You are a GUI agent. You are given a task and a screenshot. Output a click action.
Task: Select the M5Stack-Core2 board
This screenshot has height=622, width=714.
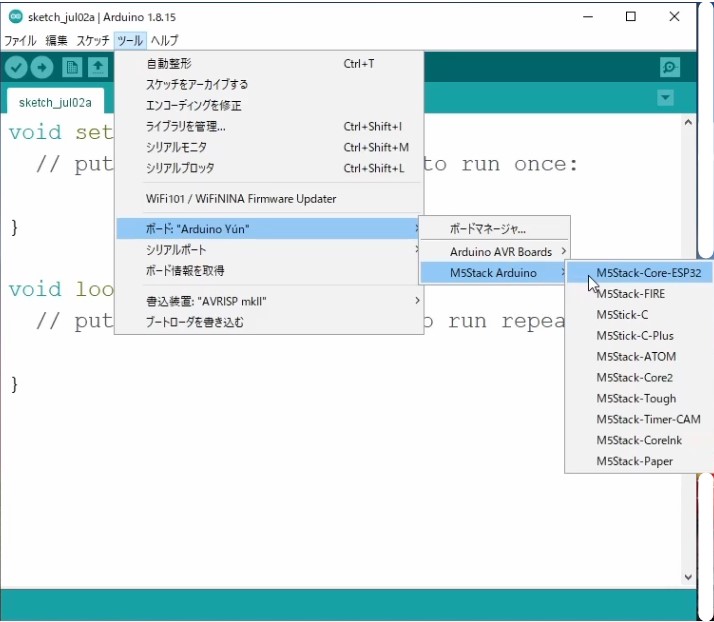tap(639, 377)
